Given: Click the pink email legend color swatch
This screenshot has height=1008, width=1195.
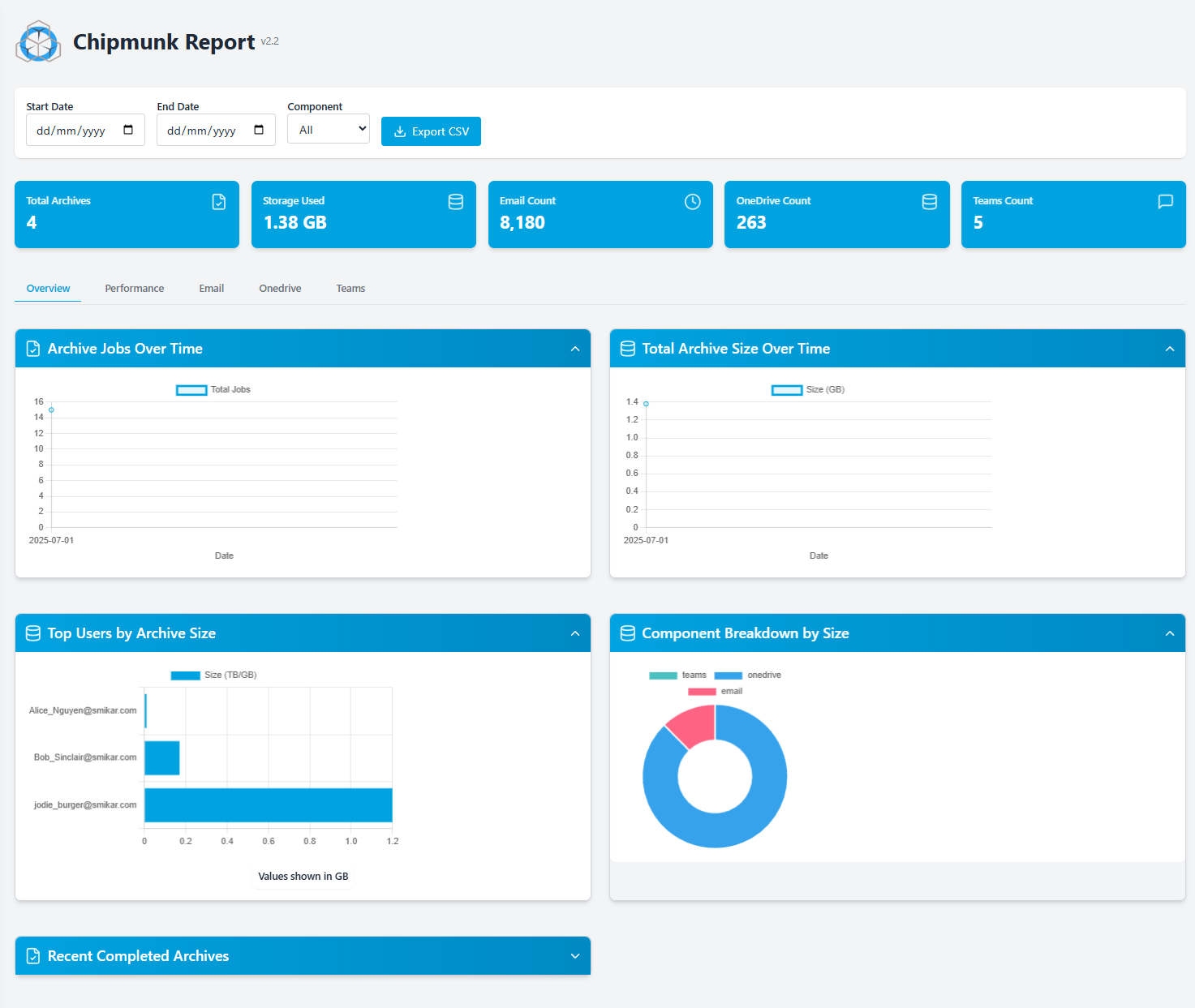Looking at the screenshot, I should click(x=702, y=692).
